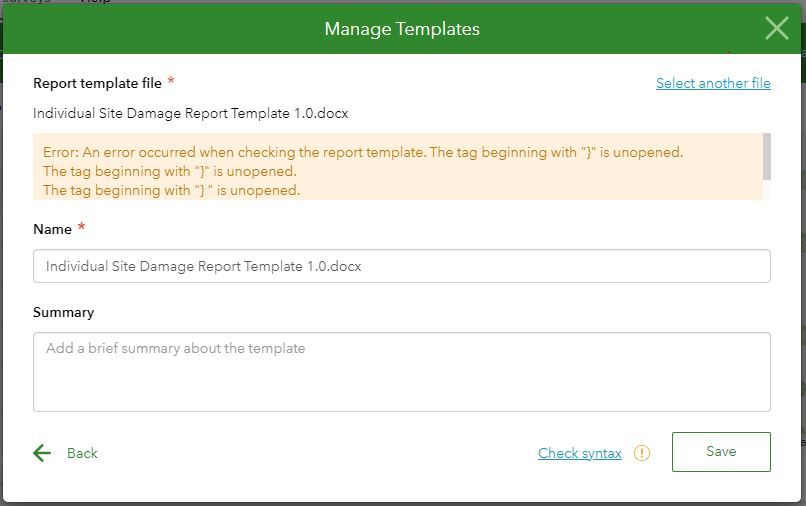Close the Manage Templates dialog
Image resolution: width=806 pixels, height=506 pixels.
pos(777,28)
